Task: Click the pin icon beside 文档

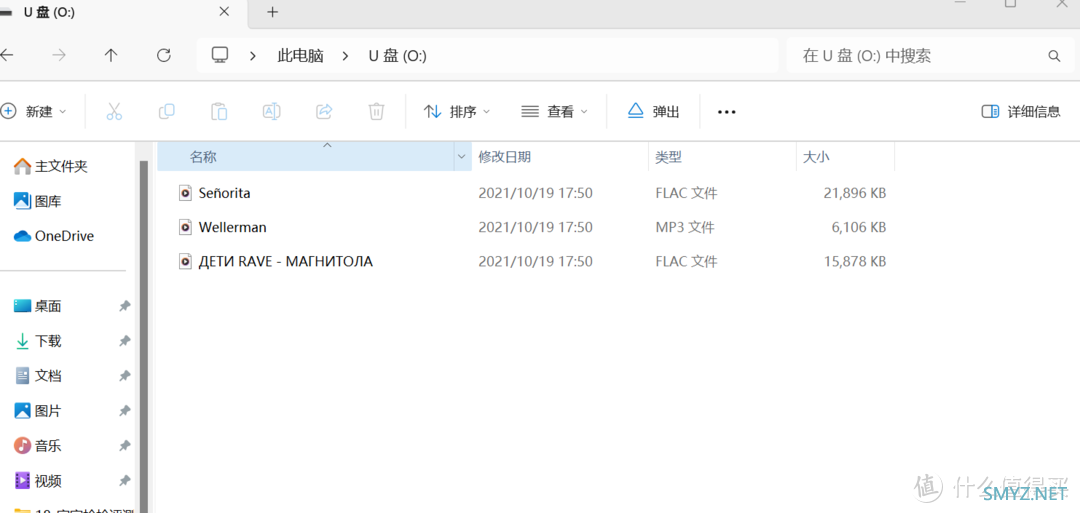Action: [125, 376]
